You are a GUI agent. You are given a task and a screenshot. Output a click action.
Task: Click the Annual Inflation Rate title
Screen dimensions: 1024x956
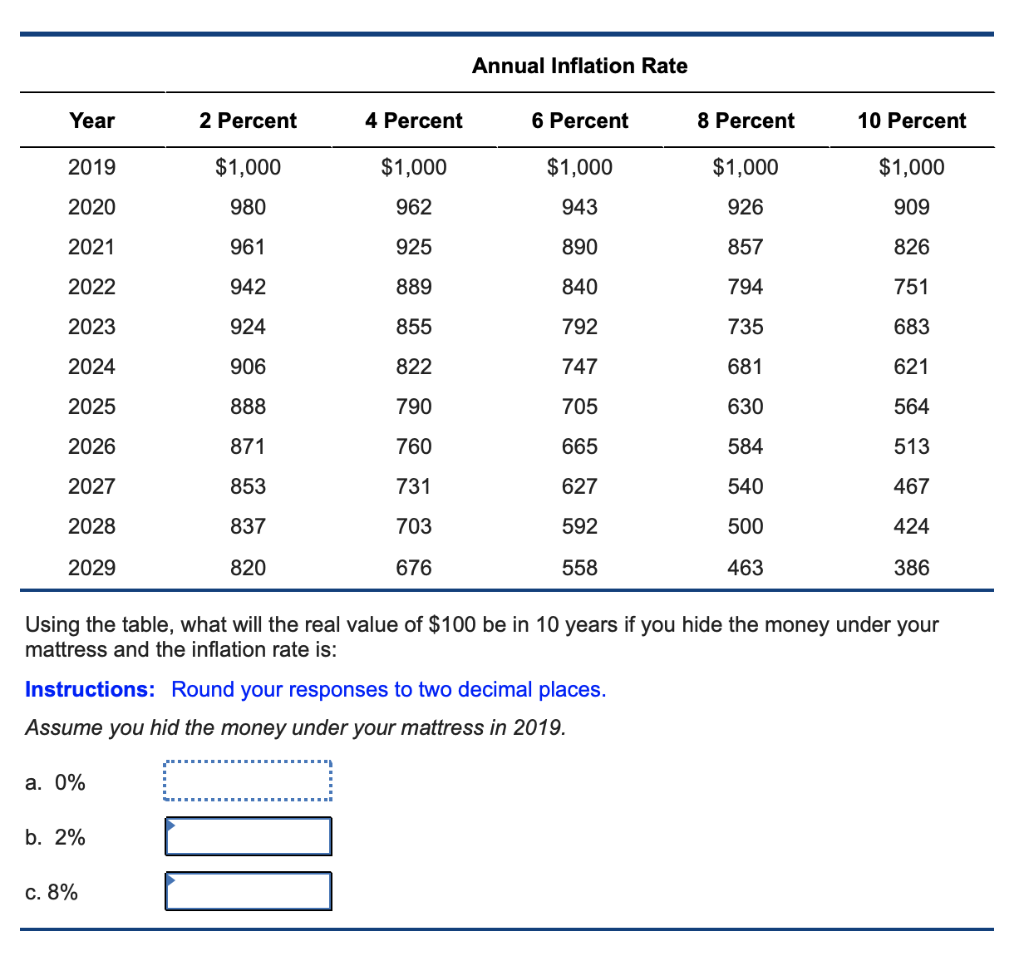click(580, 66)
